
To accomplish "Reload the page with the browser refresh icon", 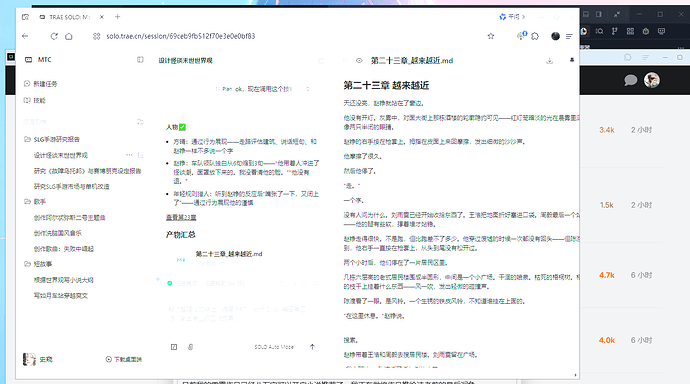I will pos(54,36).
